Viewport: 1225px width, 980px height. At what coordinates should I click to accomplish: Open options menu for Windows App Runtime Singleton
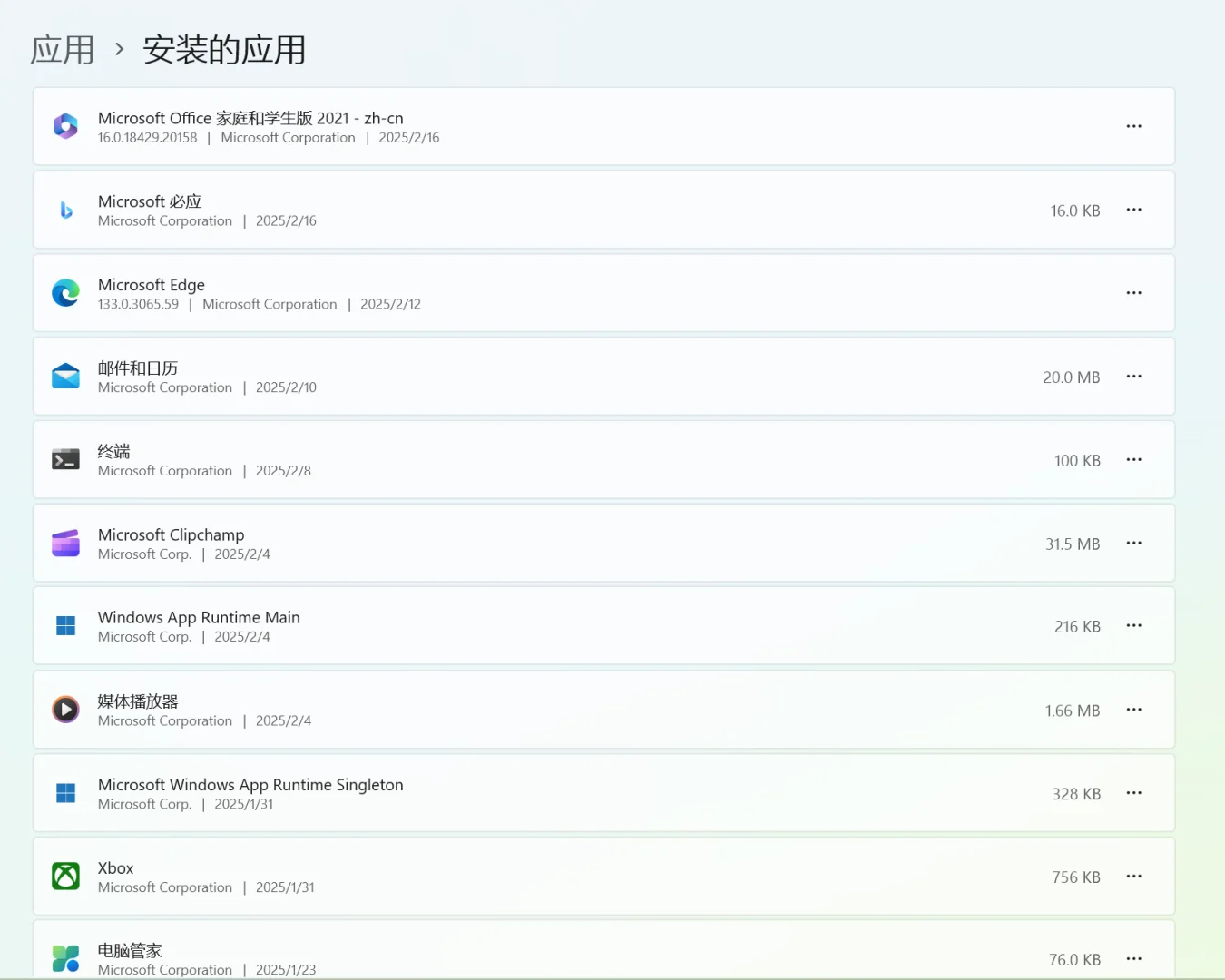point(1133,792)
